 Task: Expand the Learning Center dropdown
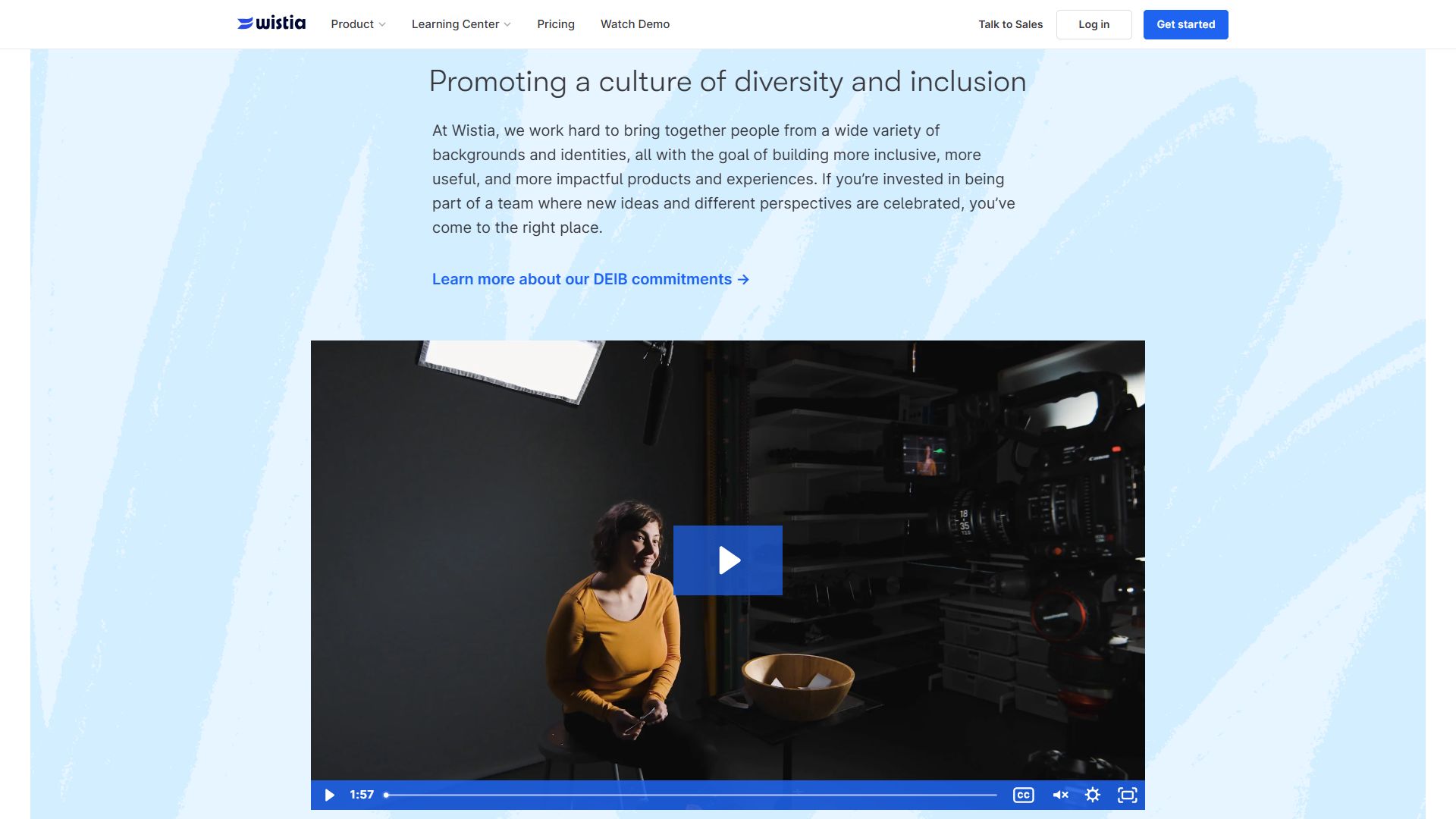[x=455, y=24]
